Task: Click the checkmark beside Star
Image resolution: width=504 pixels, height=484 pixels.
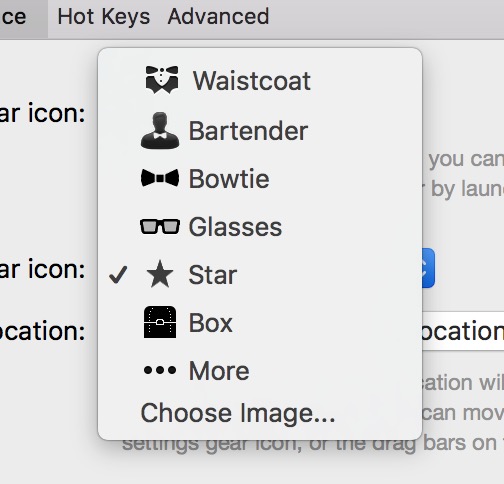Action: coord(118,275)
